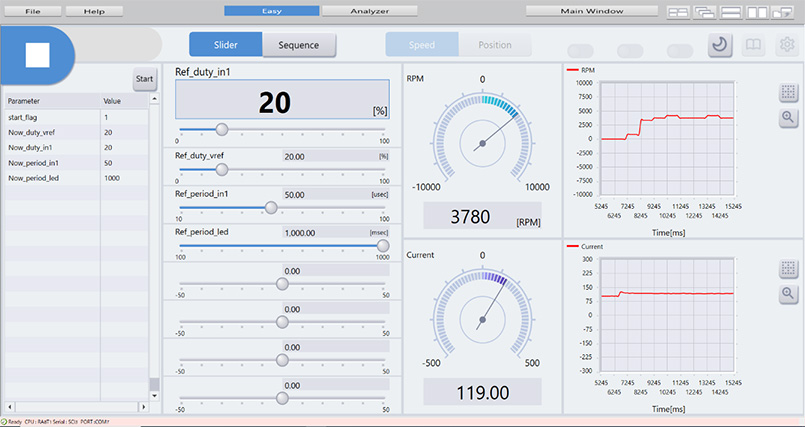Click the 119.00 current readout
The height and width of the screenshot is (427, 805).
(x=482, y=393)
